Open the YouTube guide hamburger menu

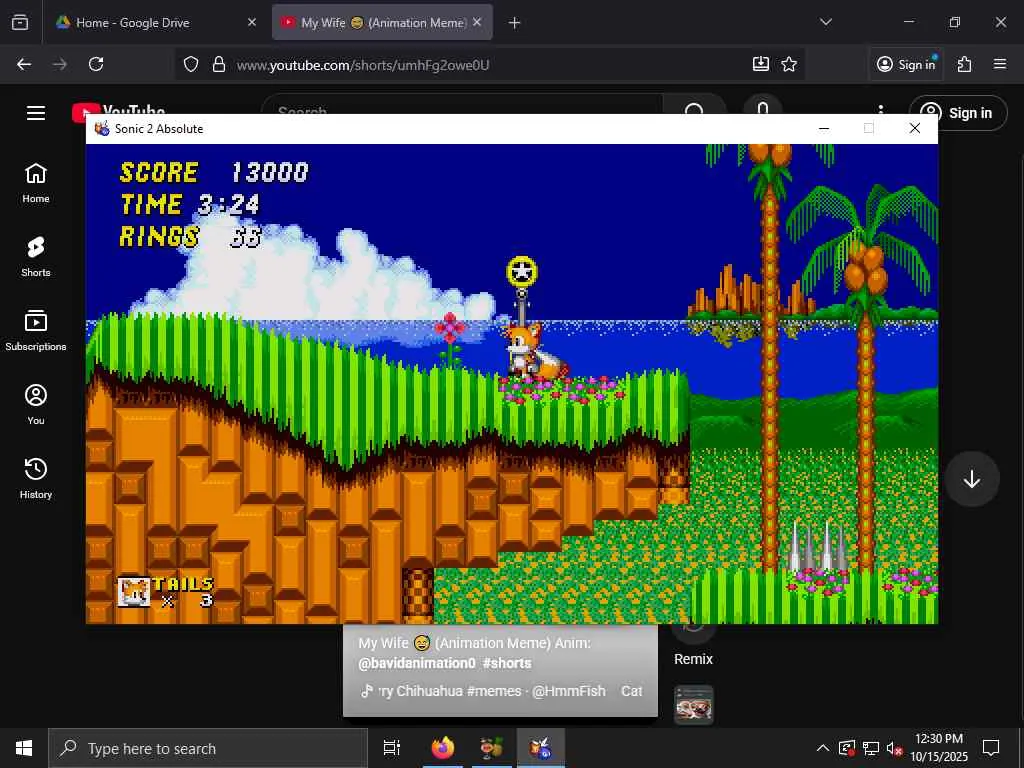tap(36, 113)
